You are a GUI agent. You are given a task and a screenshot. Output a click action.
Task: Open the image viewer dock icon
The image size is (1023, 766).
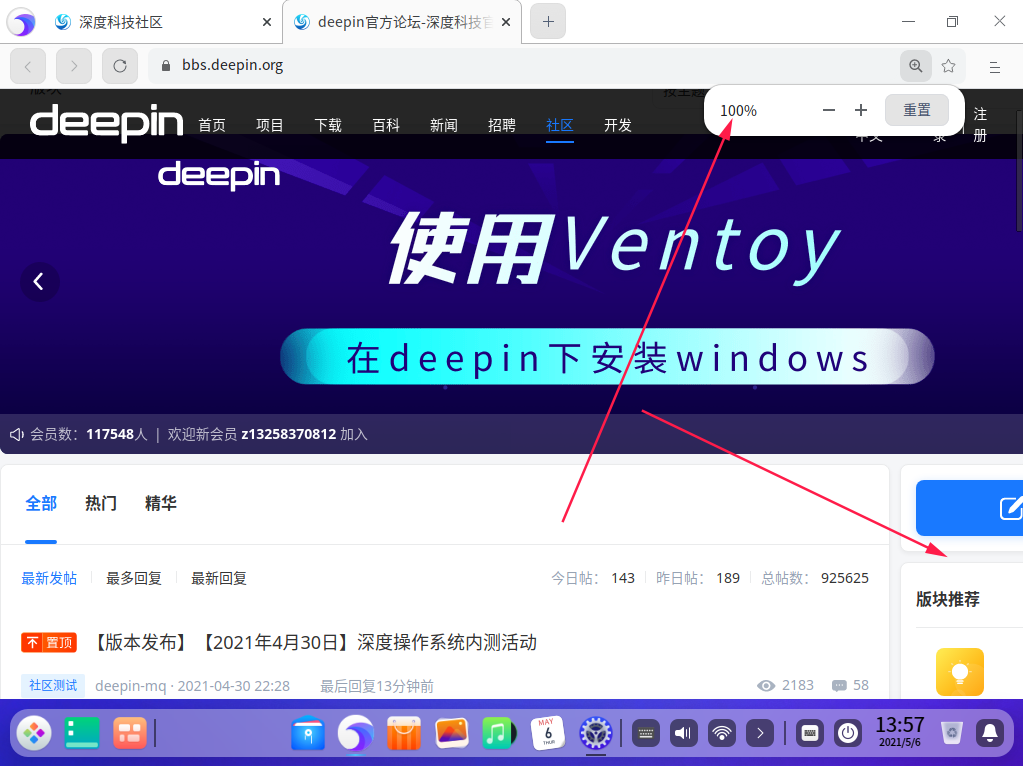[451, 733]
